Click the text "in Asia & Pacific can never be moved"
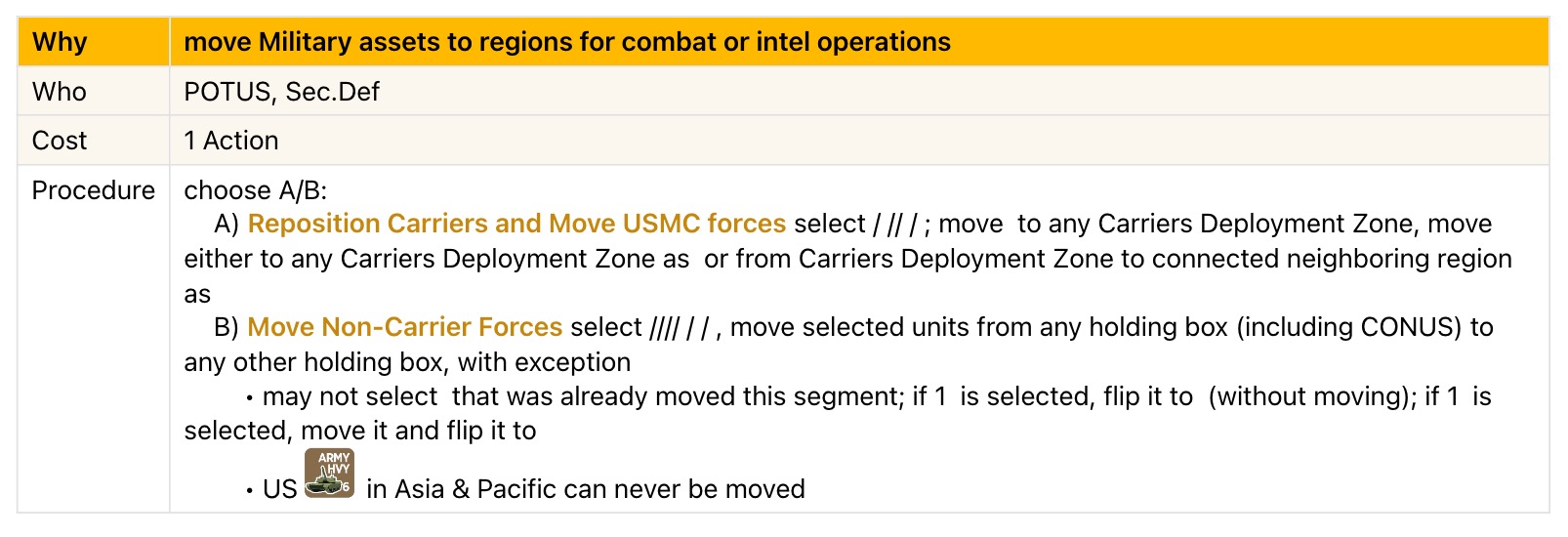Screen dimensions: 1568x537 point(586,489)
